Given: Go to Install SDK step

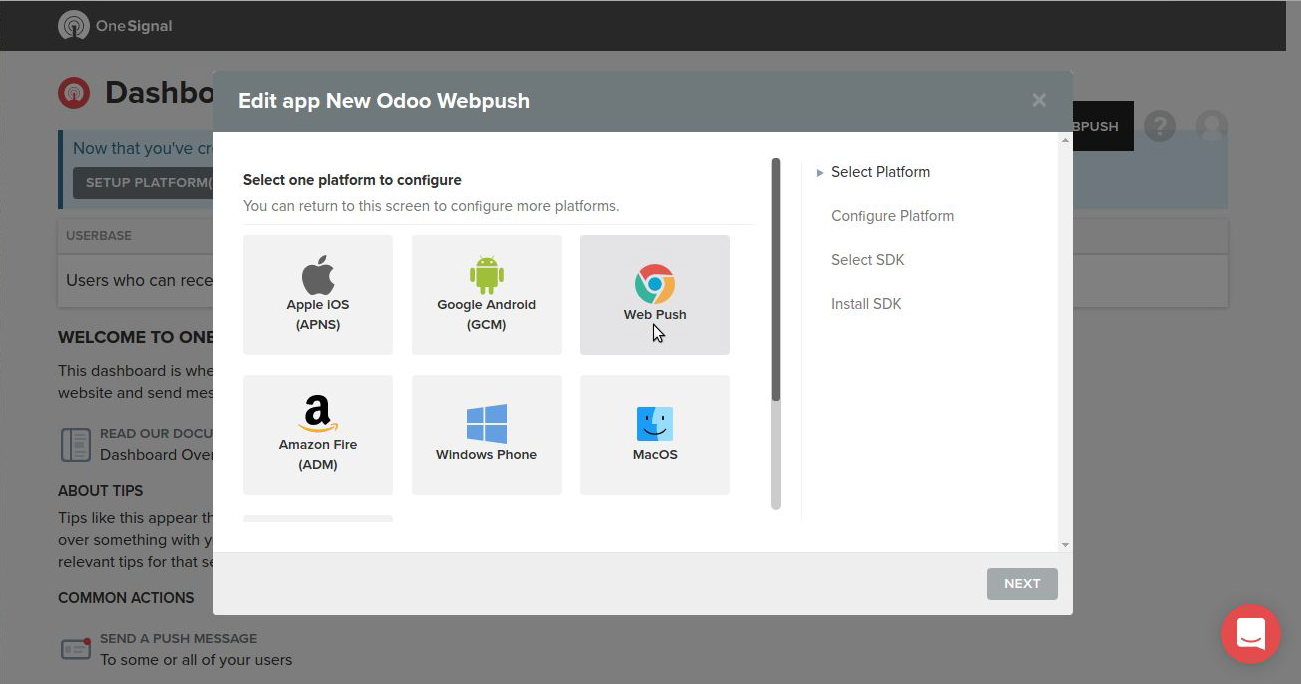Looking at the screenshot, I should click(x=866, y=304).
